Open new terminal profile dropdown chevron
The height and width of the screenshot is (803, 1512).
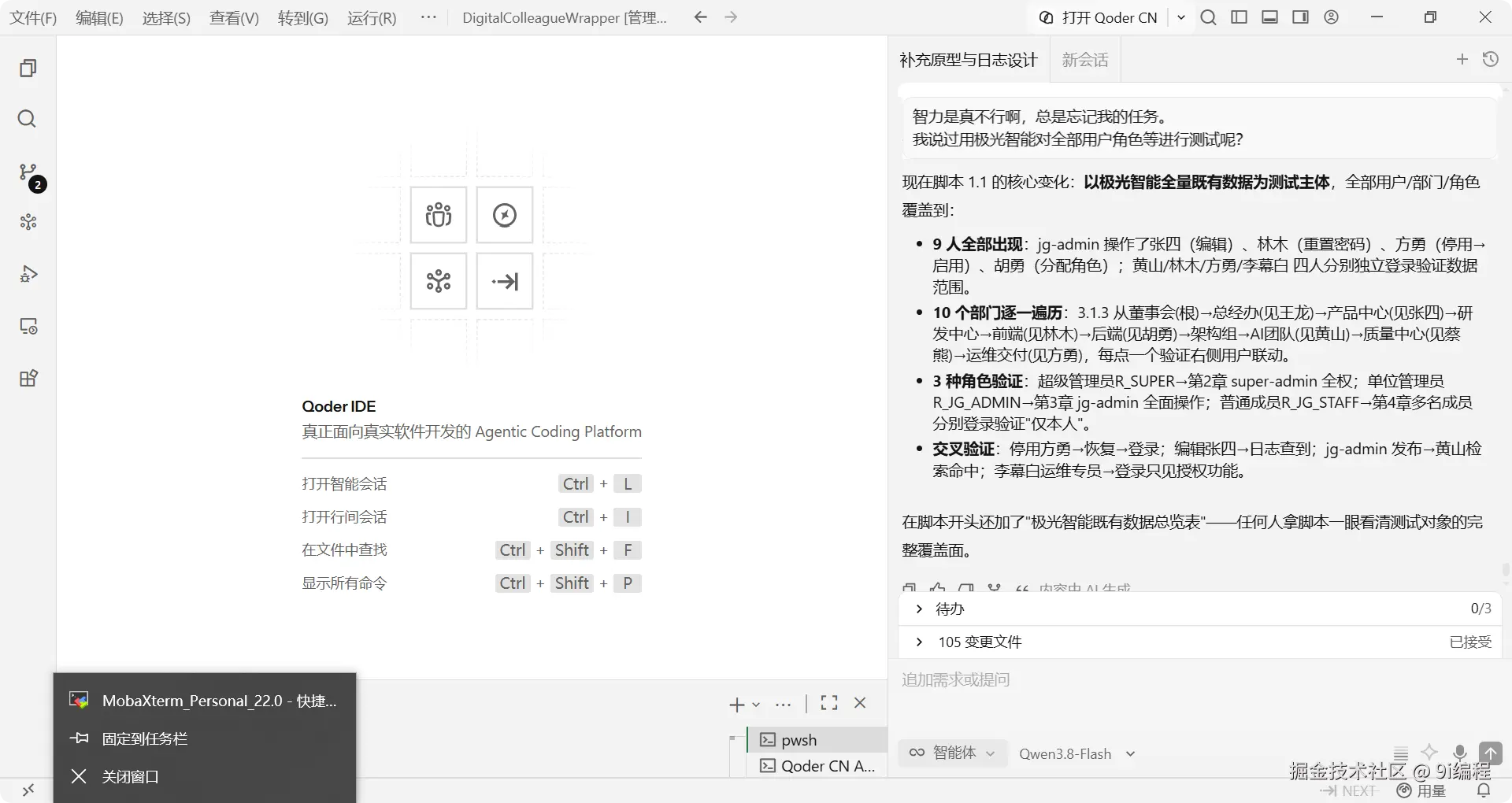(756, 705)
